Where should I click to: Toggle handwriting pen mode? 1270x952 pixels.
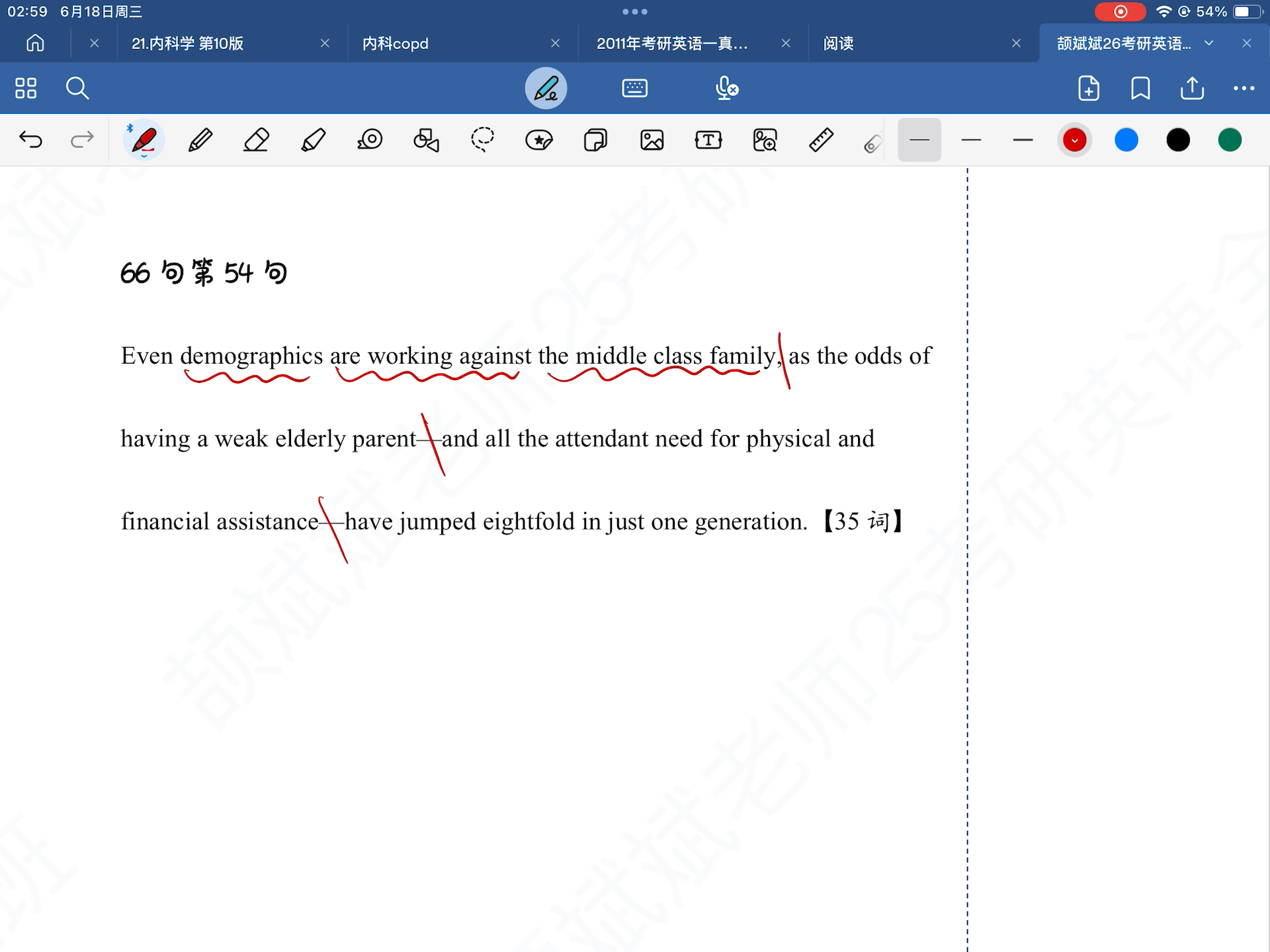[x=546, y=88]
